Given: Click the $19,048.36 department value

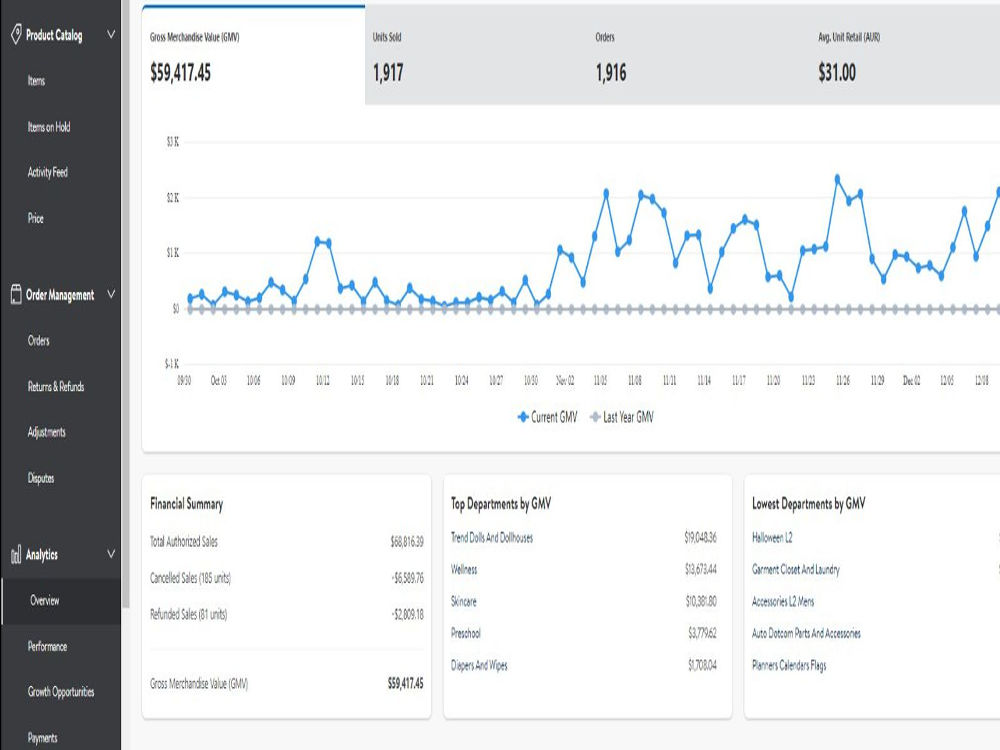Looking at the screenshot, I should 700,538.
